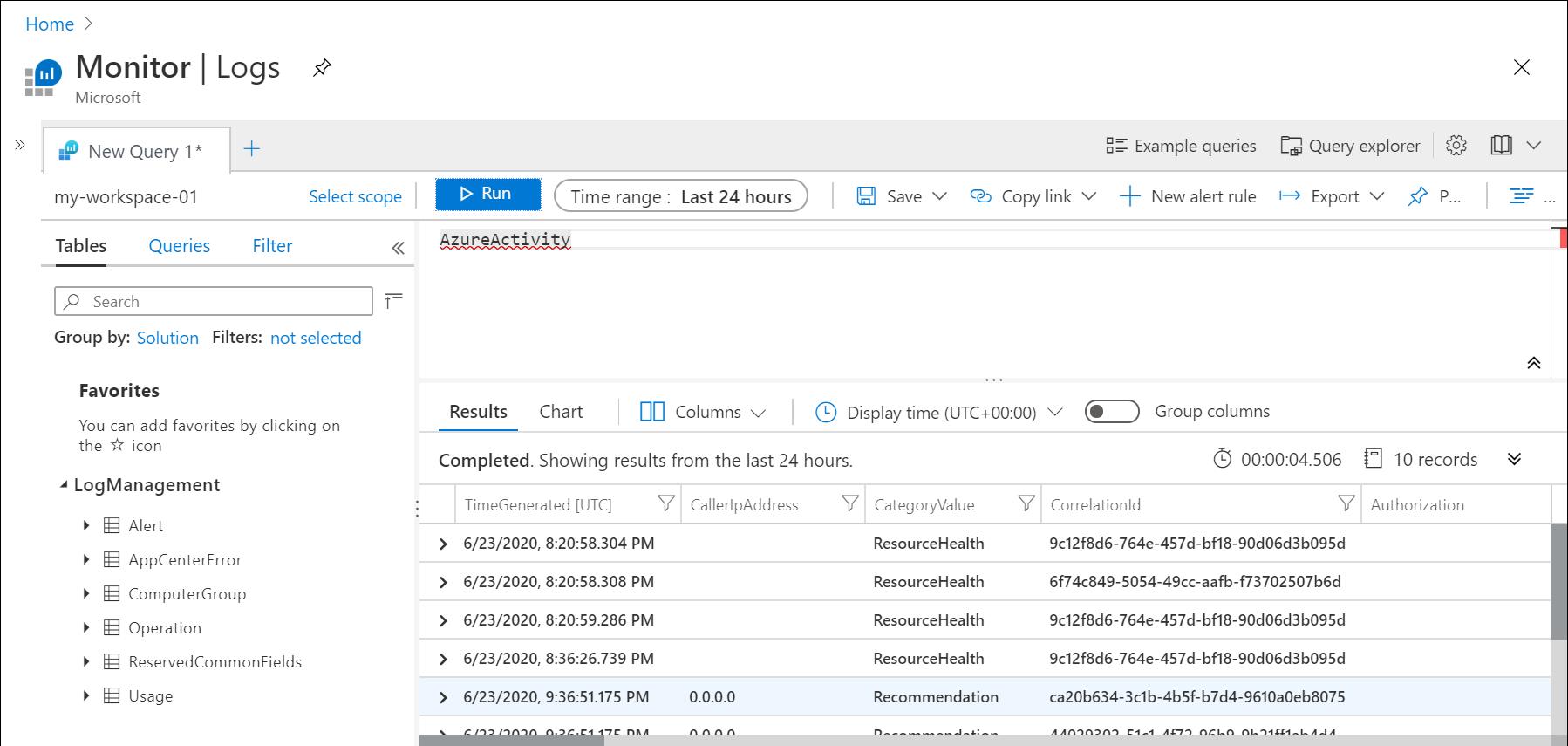Expand the Operation table
This screenshot has width=1568, height=746.
(85, 627)
